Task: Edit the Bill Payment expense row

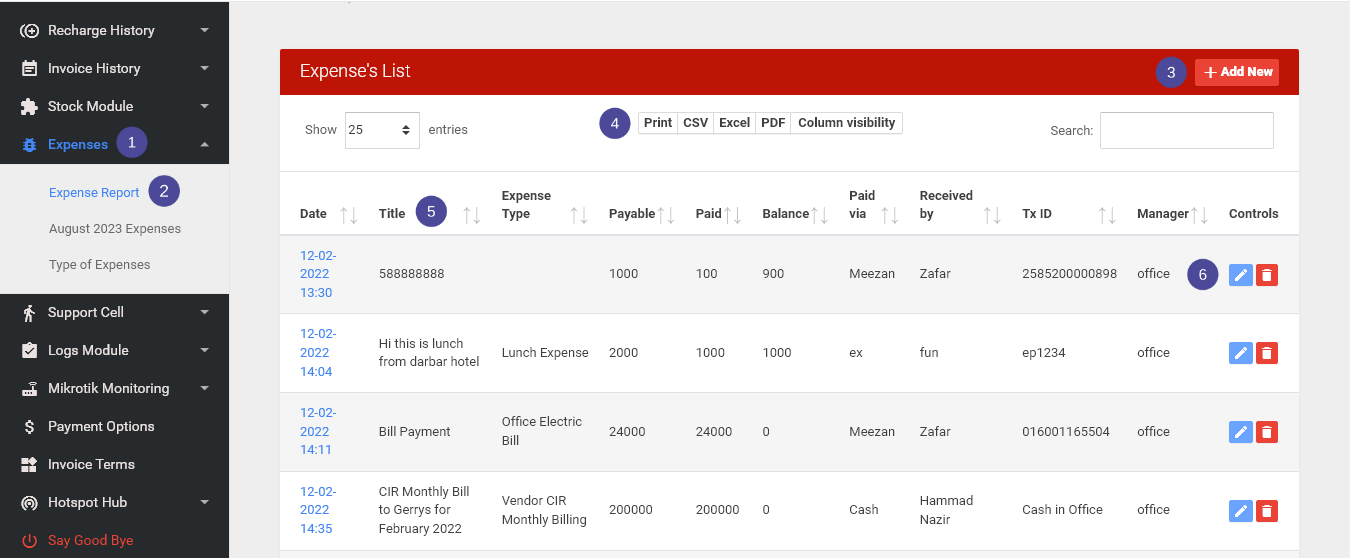Action: point(1240,432)
